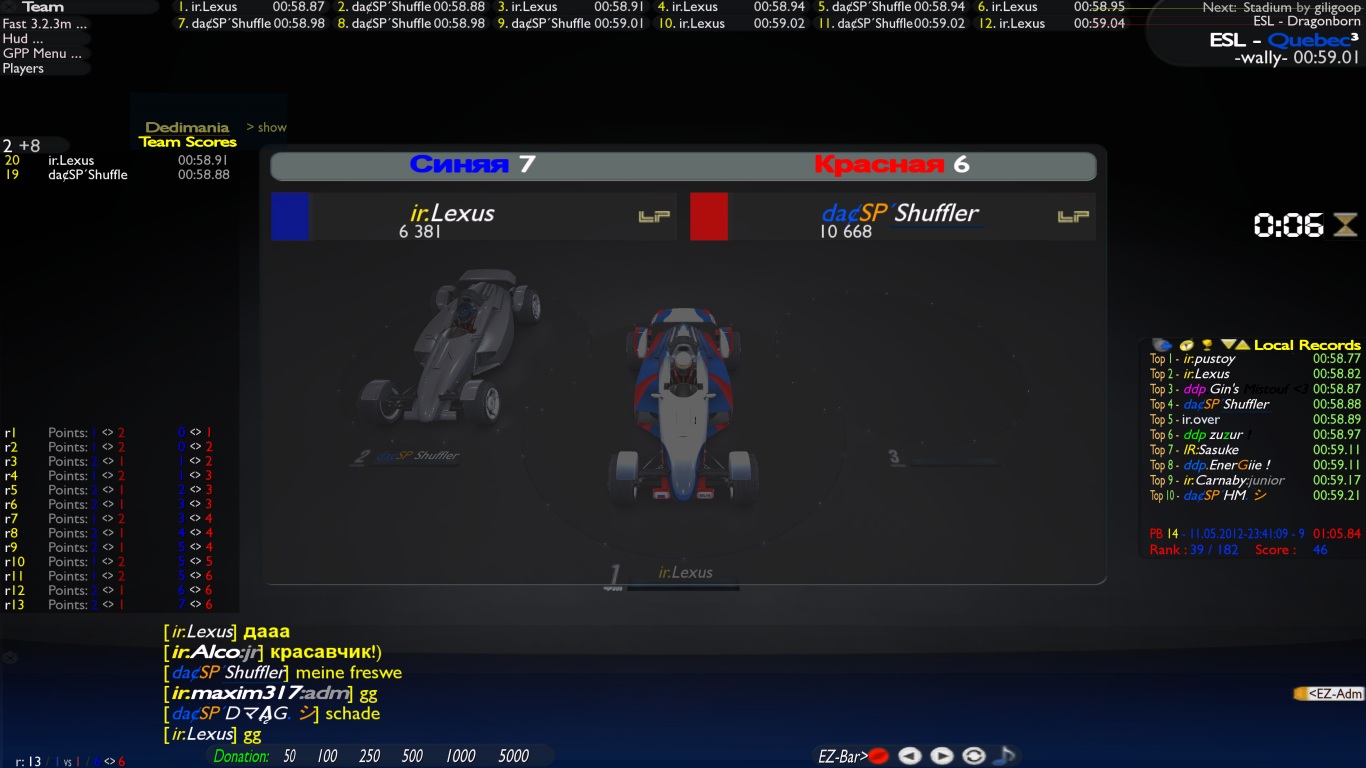
Task: Open the Players menu item
Action: tap(24, 69)
